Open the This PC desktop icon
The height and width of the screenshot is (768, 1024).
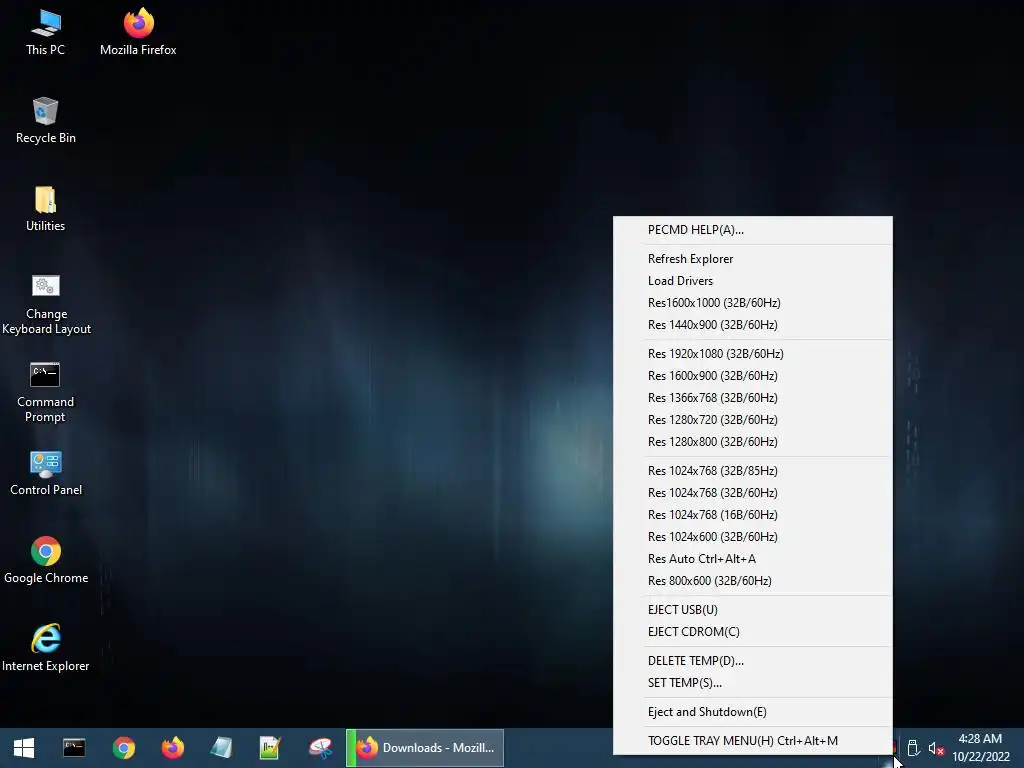coord(46,33)
